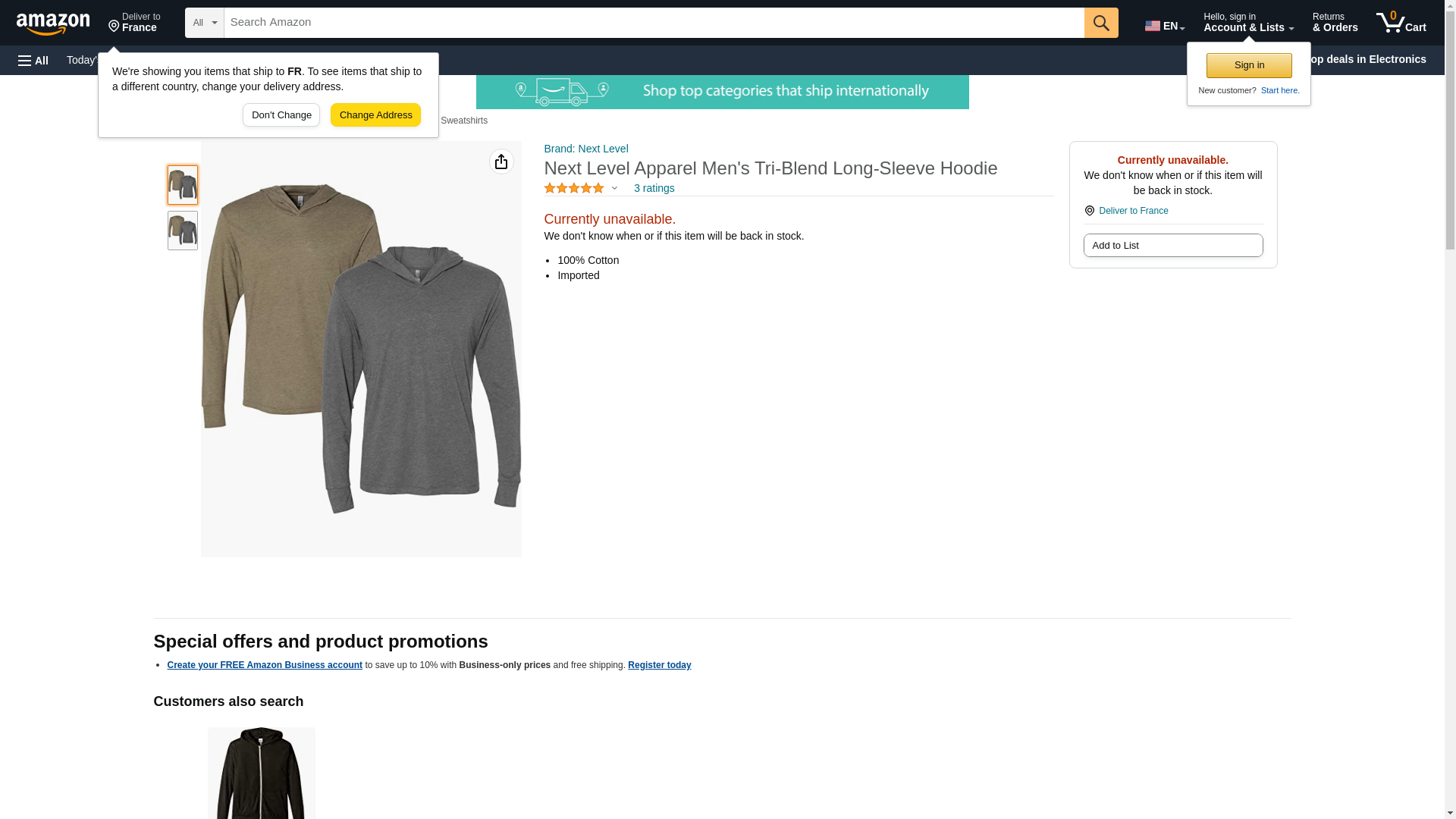Open the All search category dropdown
The height and width of the screenshot is (819, 1456).
tap(204, 23)
